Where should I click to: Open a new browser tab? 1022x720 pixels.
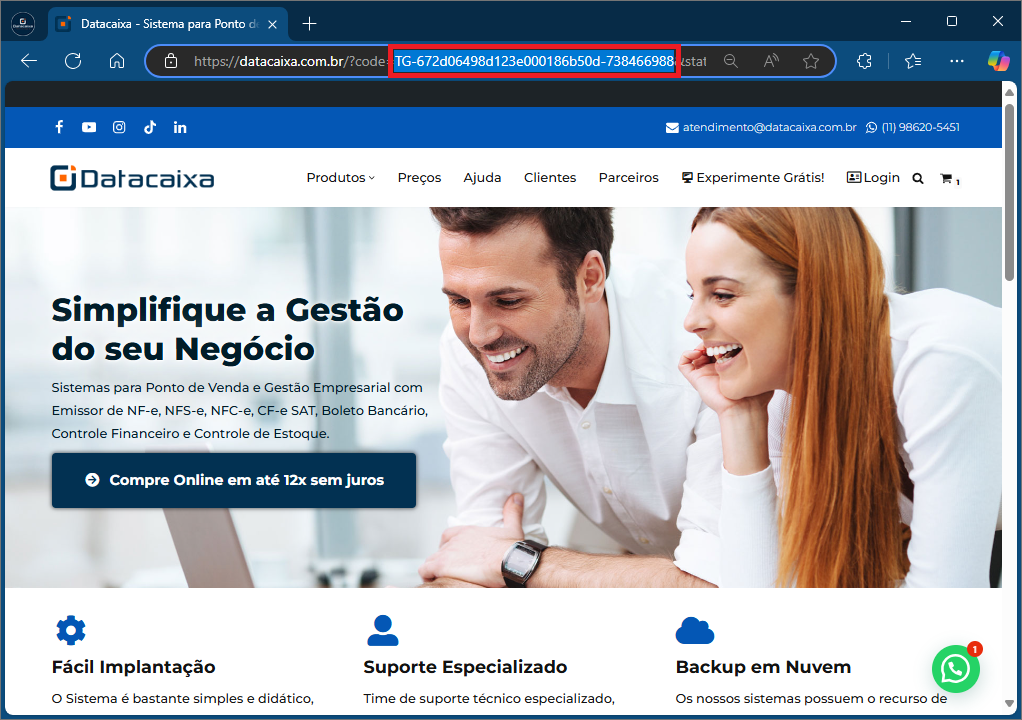tap(310, 23)
